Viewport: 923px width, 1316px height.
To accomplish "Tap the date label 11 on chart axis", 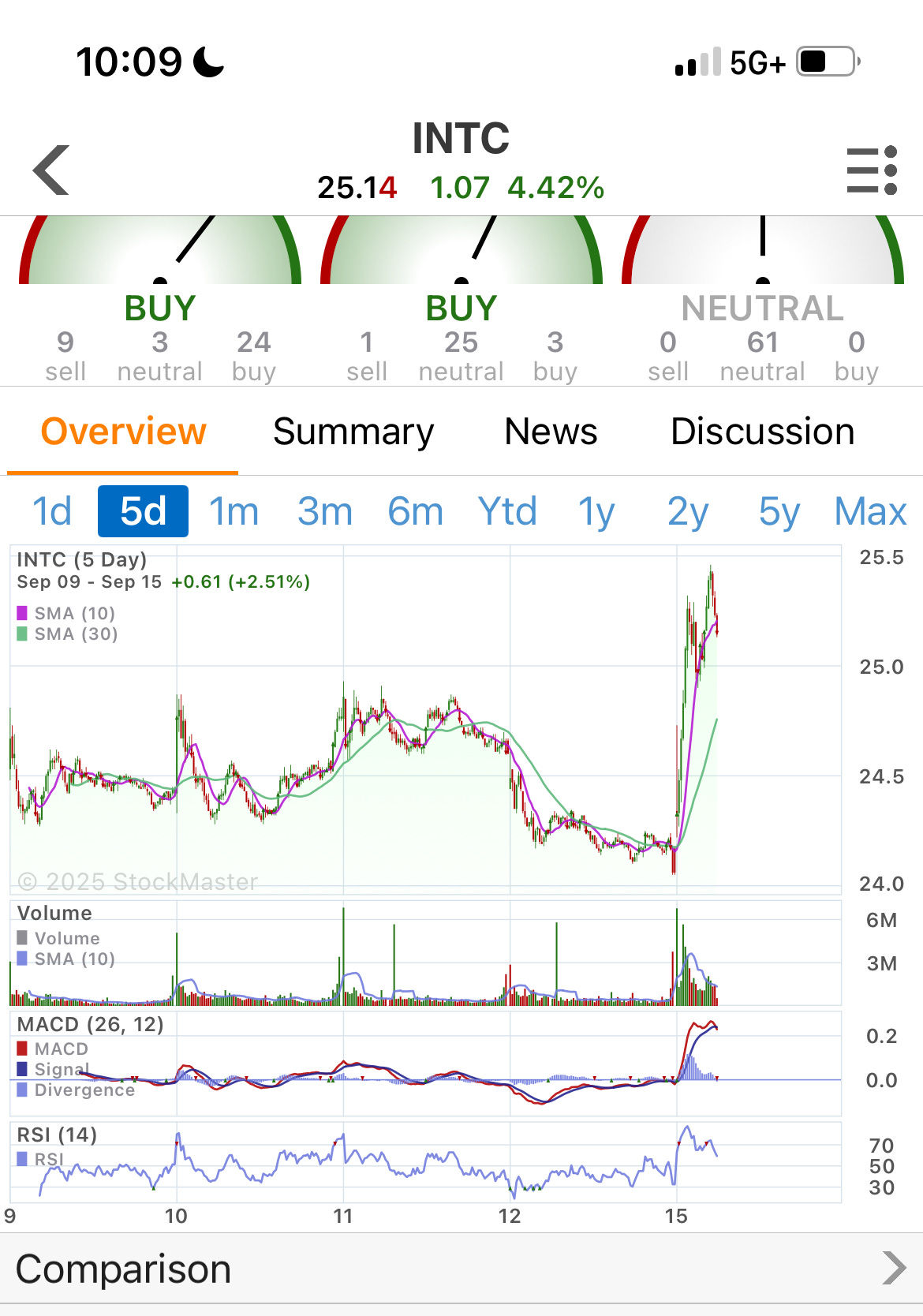I will 342,1216.
